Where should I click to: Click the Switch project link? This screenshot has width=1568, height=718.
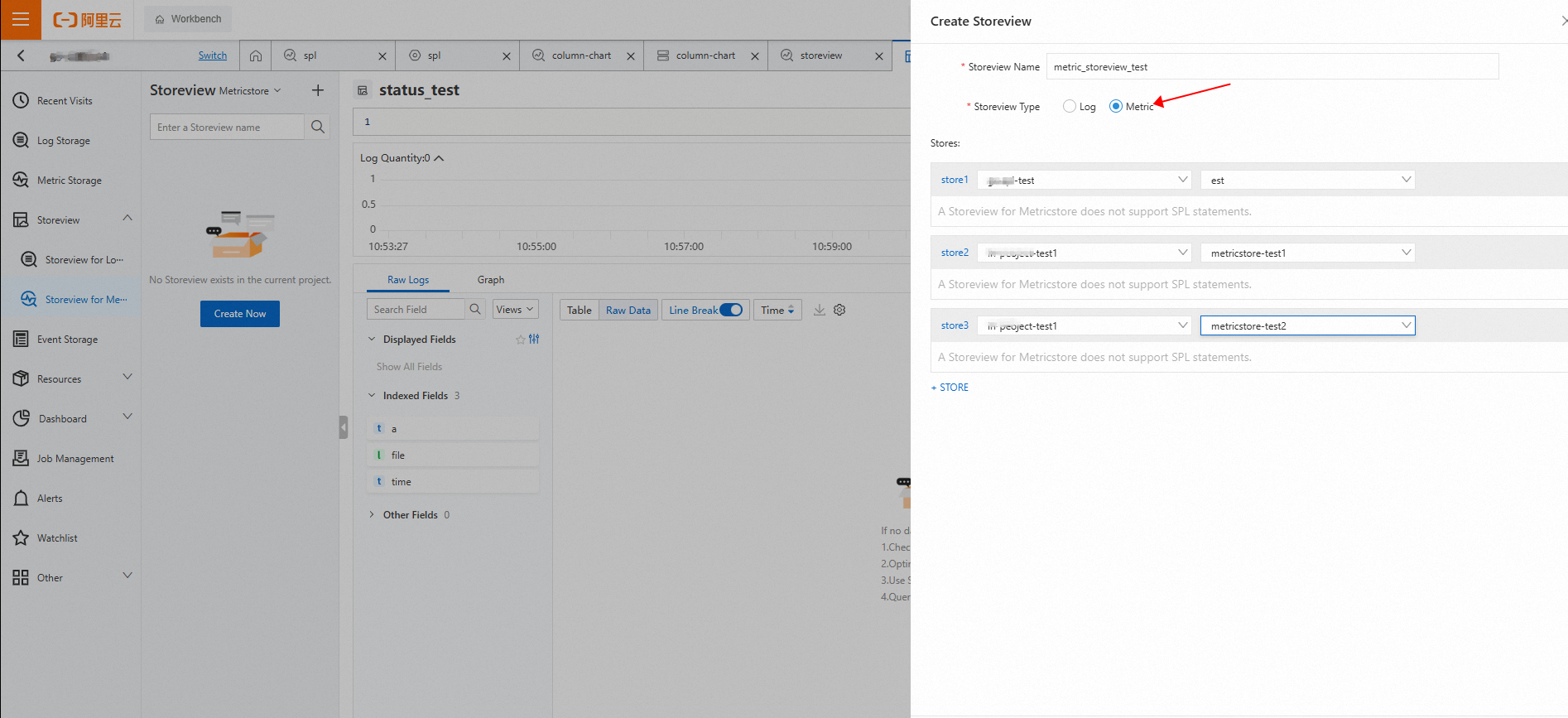click(213, 55)
